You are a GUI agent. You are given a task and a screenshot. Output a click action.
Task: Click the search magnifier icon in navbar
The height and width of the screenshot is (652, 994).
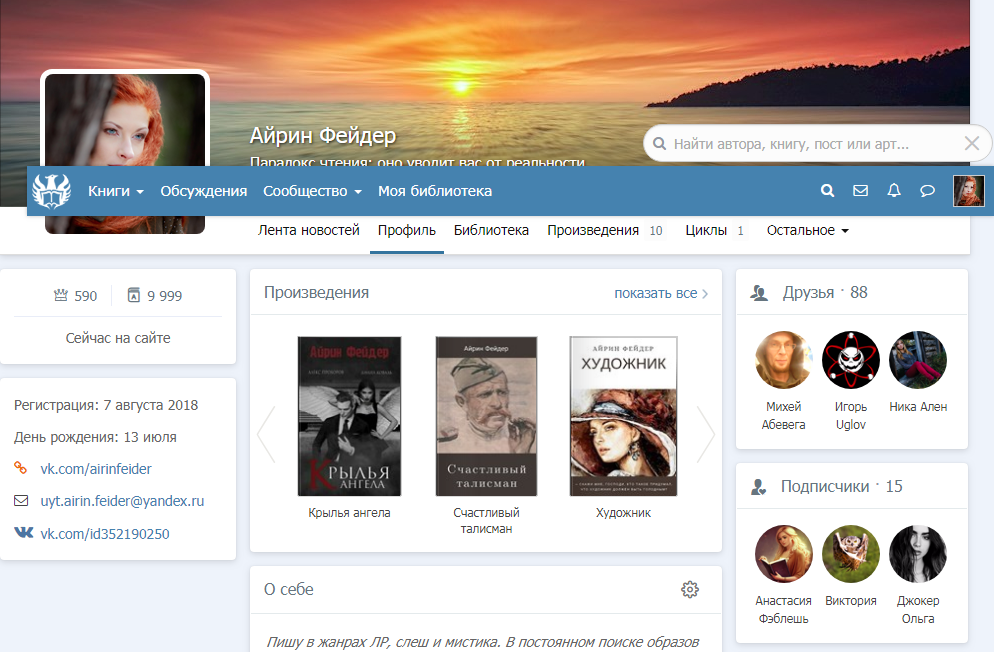(827, 191)
